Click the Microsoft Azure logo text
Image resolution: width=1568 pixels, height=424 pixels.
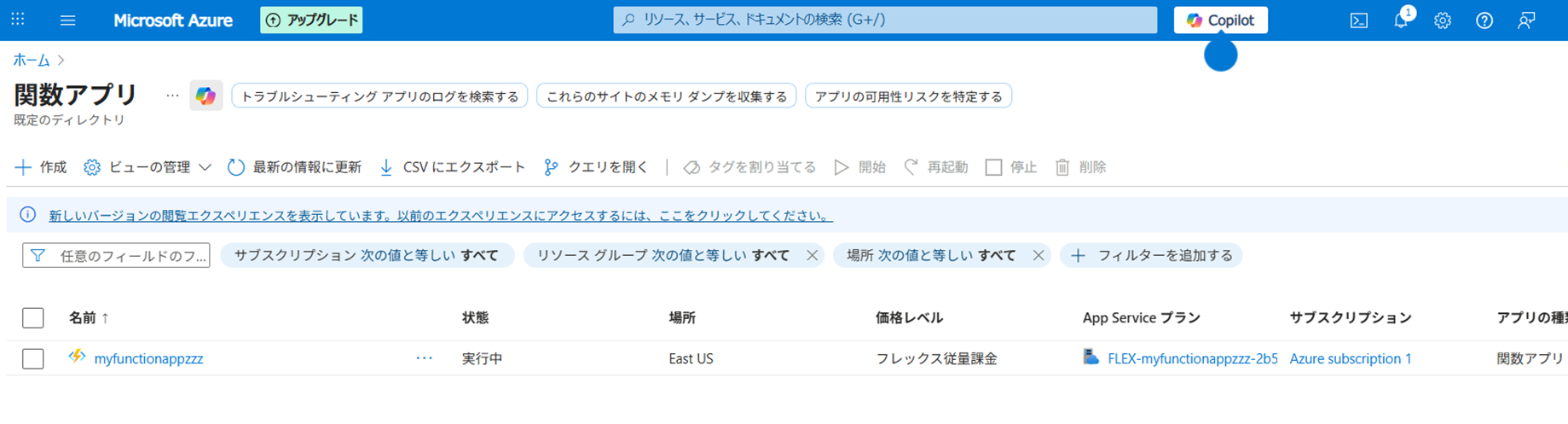tap(173, 20)
